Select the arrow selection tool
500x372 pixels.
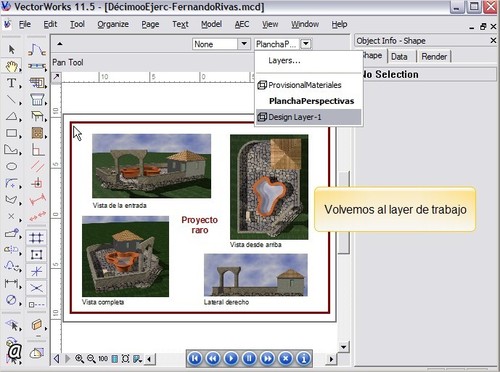(12, 49)
